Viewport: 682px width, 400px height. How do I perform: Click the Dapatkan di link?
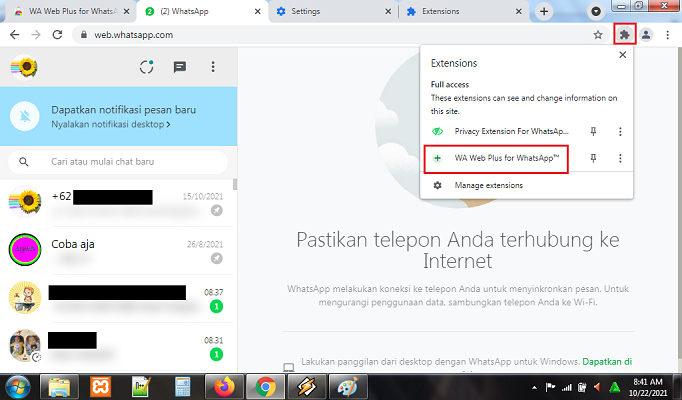point(607,362)
